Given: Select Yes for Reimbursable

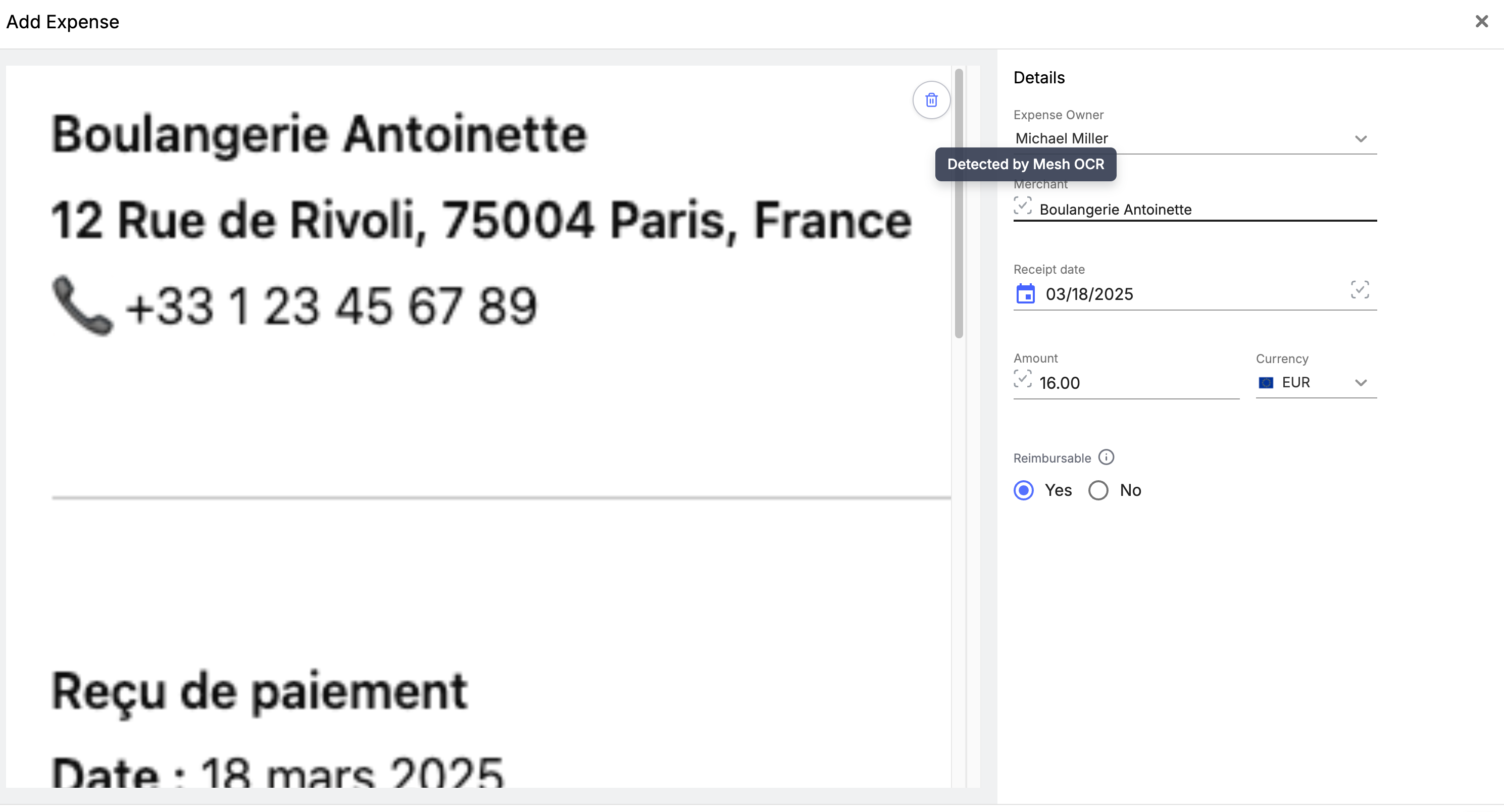Looking at the screenshot, I should (1024, 490).
